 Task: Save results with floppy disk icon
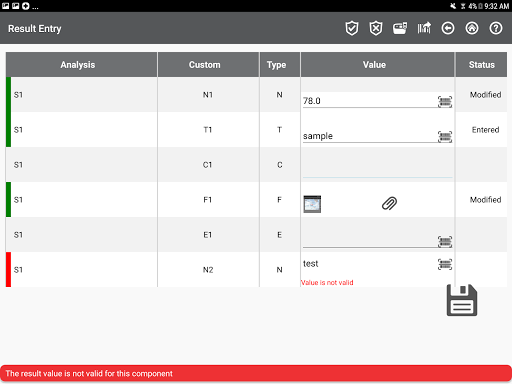462,300
